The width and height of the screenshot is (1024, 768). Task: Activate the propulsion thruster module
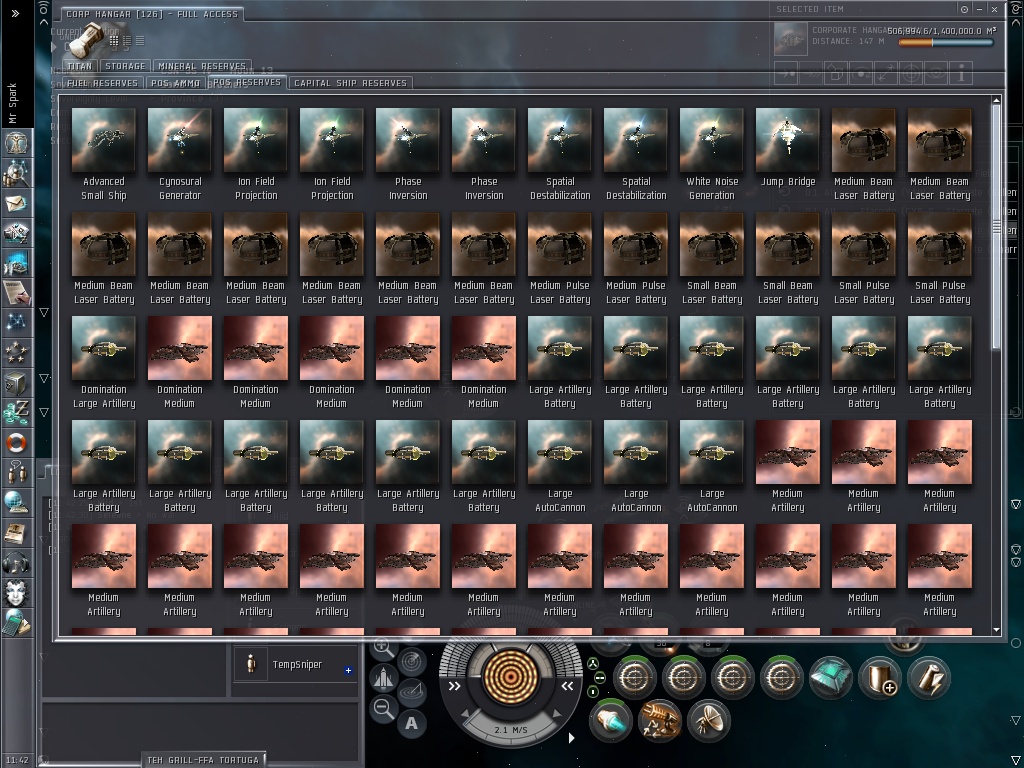pyautogui.click(x=610, y=721)
